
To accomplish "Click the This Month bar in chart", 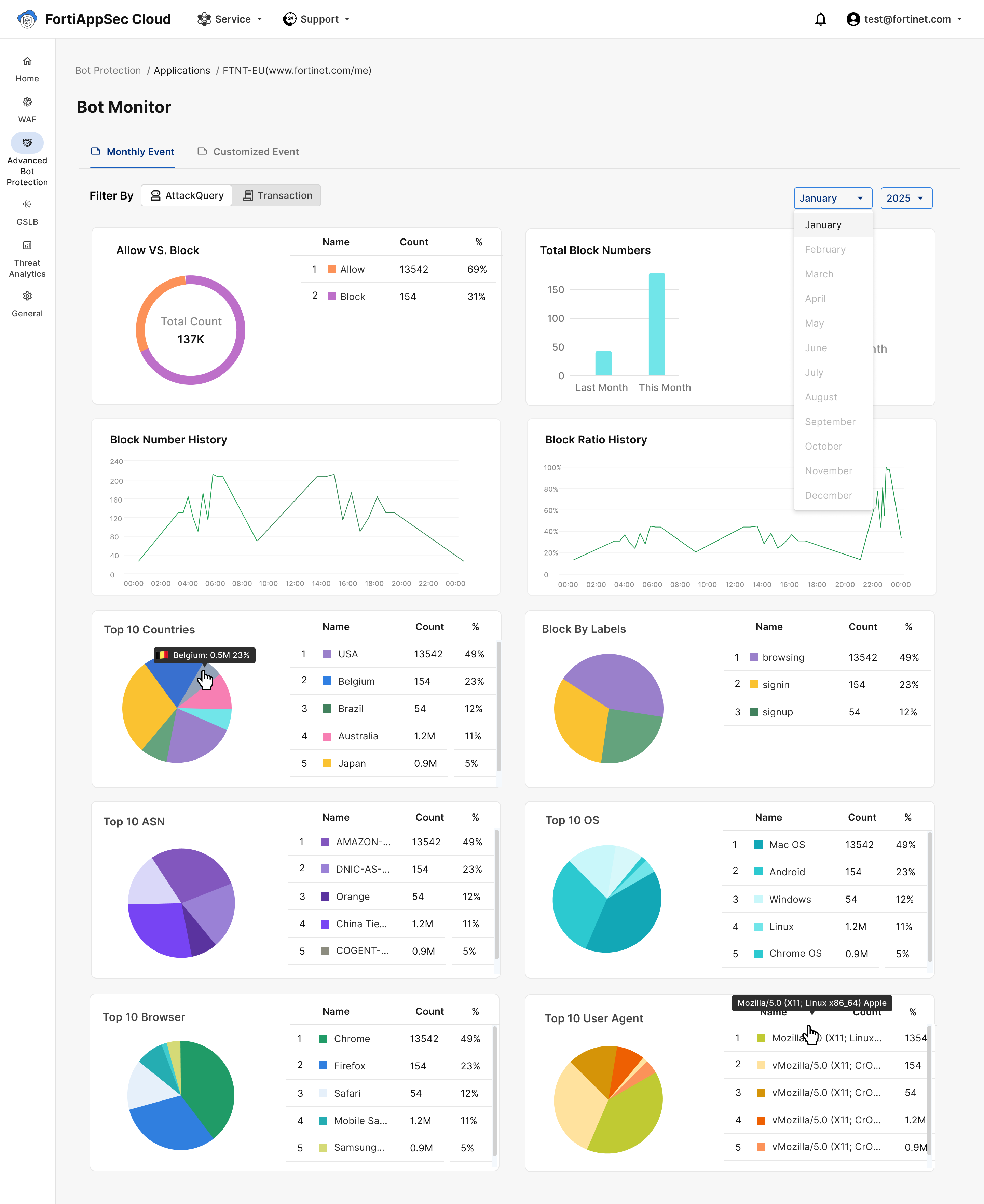I will (656, 324).
